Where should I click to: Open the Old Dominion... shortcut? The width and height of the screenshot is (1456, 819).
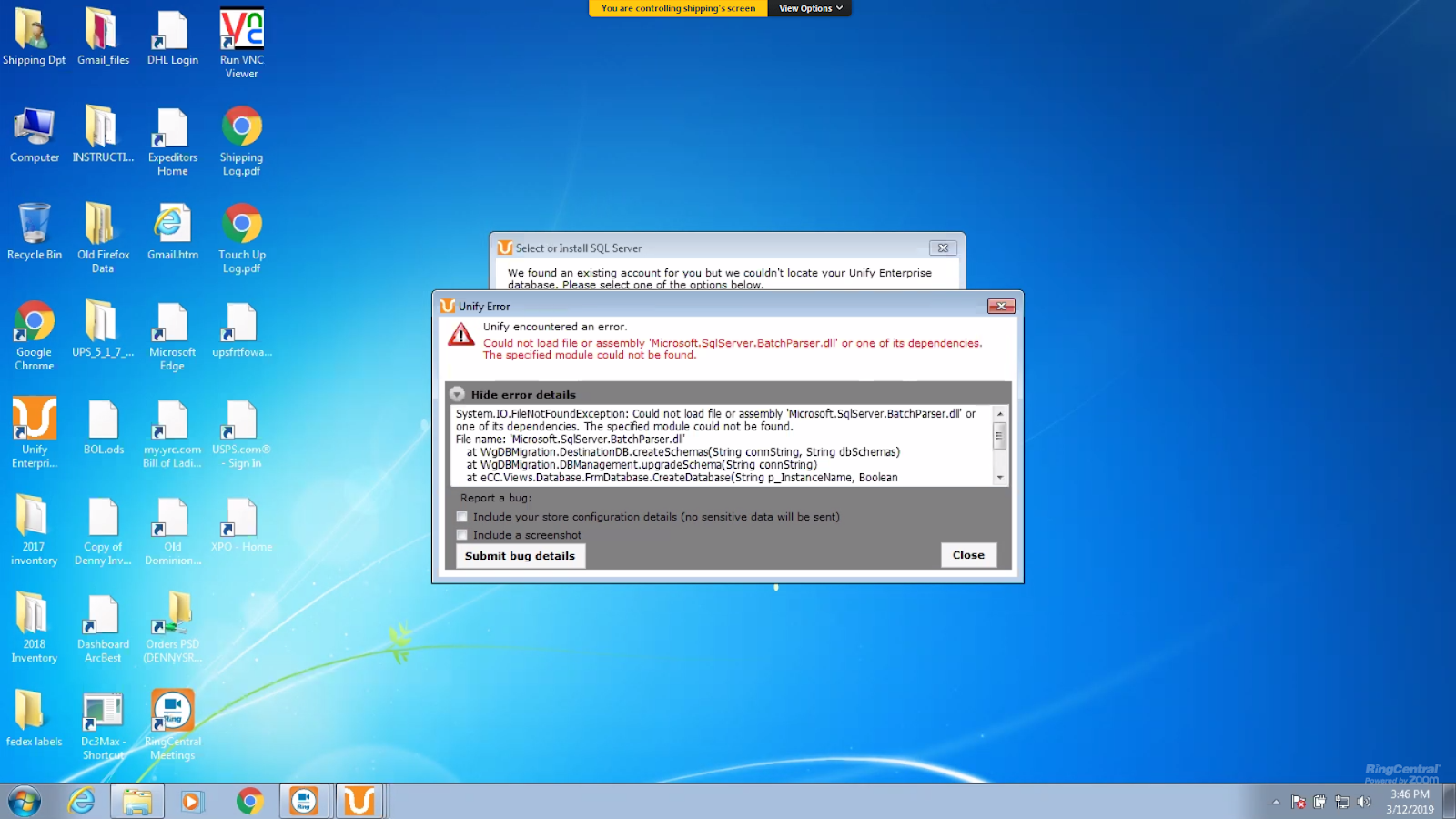[x=172, y=530]
